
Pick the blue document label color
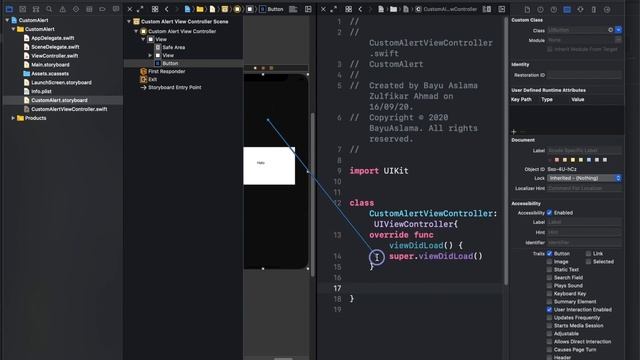coord(589,160)
